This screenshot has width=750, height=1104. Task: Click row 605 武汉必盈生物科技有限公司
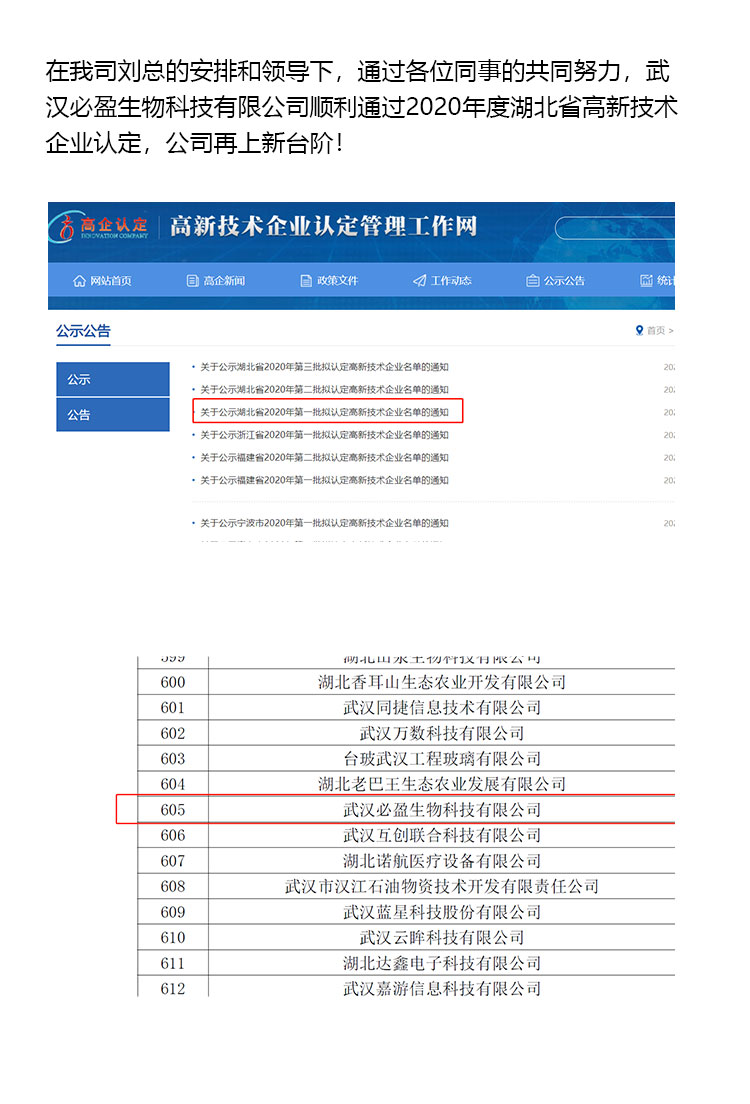(441, 809)
